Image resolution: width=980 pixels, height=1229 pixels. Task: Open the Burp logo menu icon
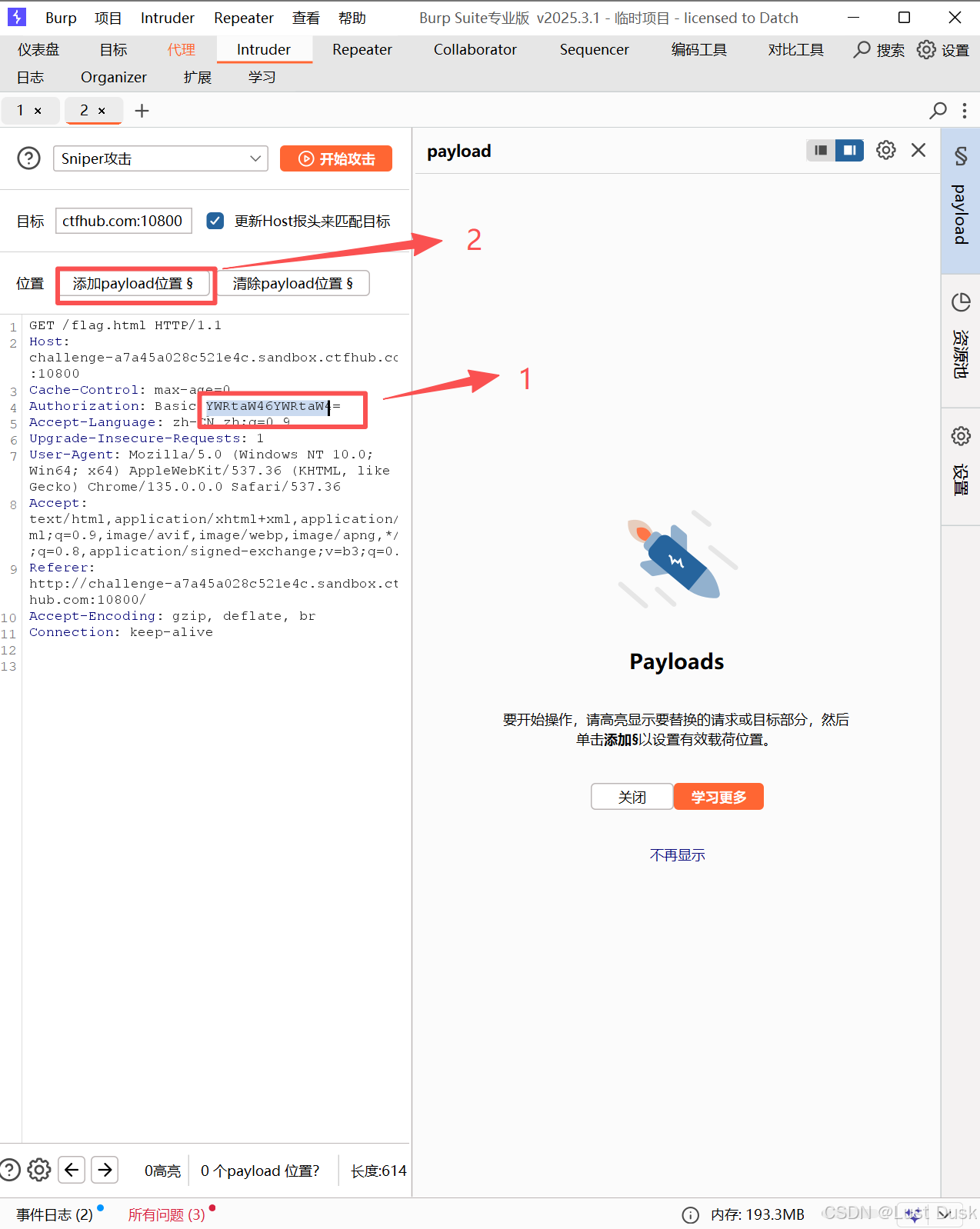[x=16, y=17]
